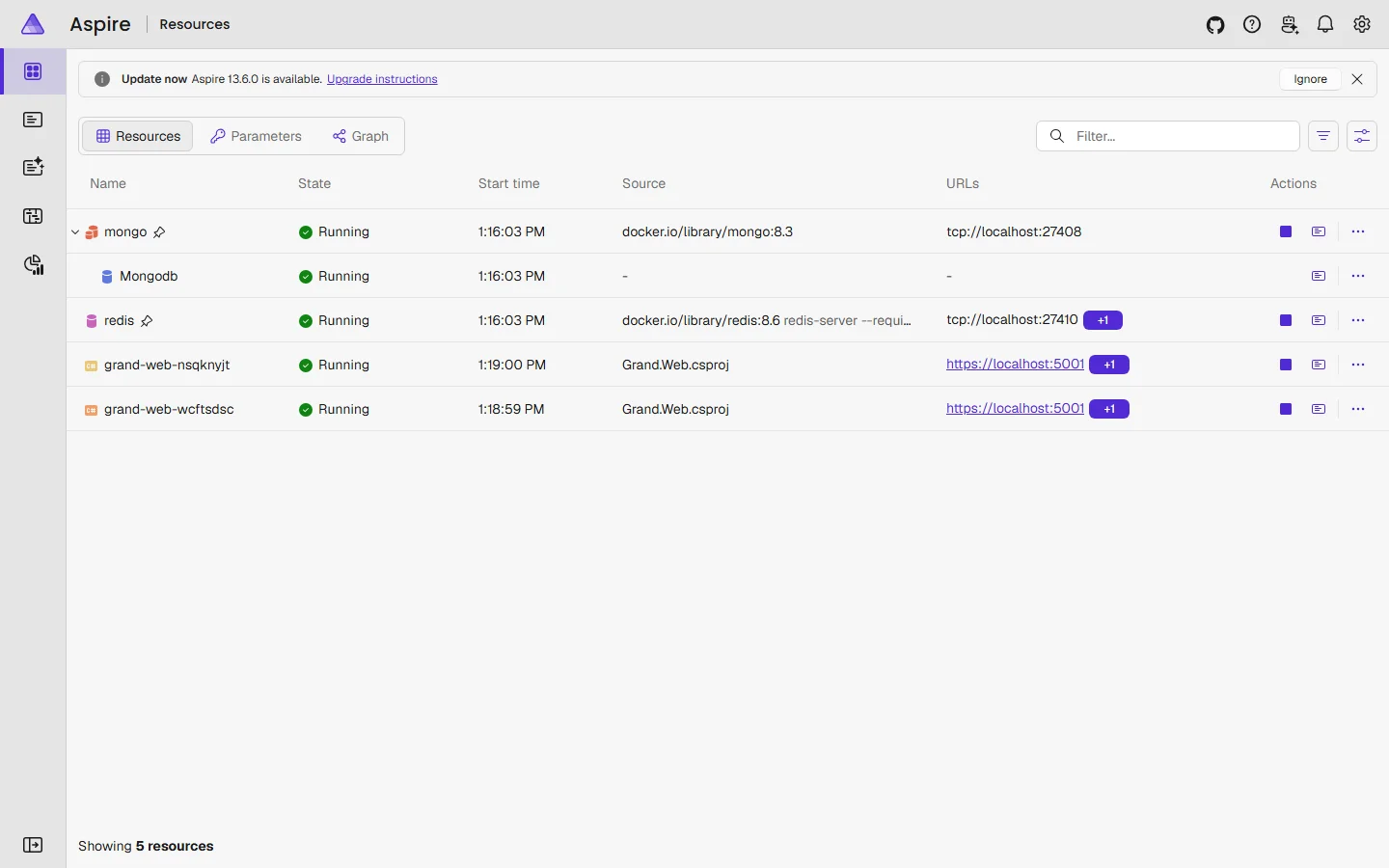Unpin the redis resource
The width and height of the screenshot is (1389, 868).
147,321
